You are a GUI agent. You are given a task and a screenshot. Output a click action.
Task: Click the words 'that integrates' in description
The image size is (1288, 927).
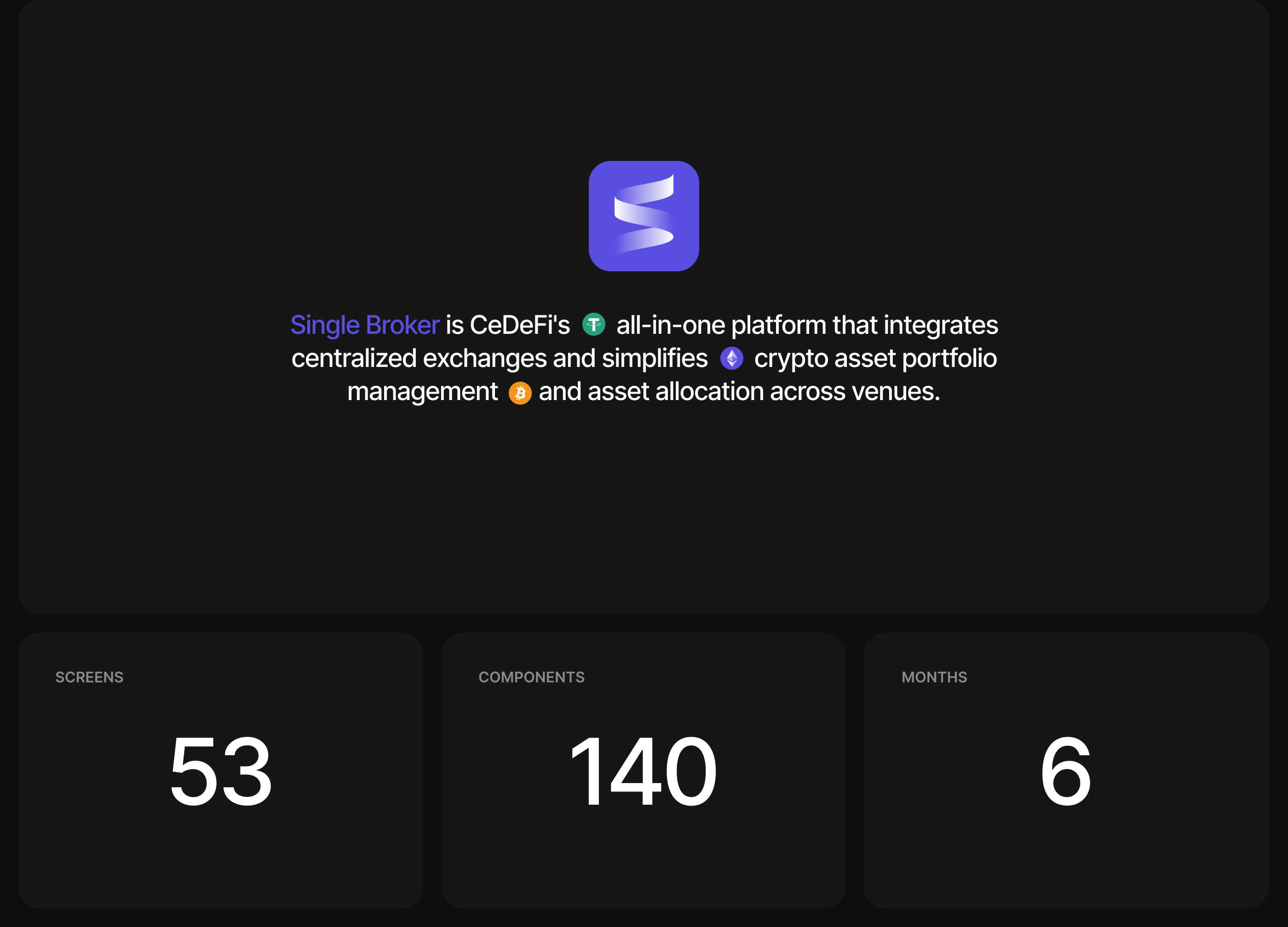click(x=915, y=325)
